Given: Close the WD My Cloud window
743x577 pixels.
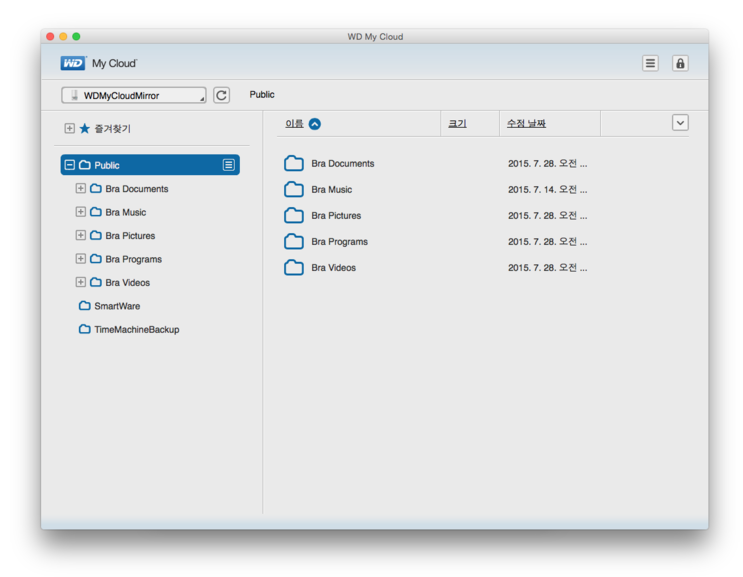Looking at the screenshot, I should coord(50,36).
